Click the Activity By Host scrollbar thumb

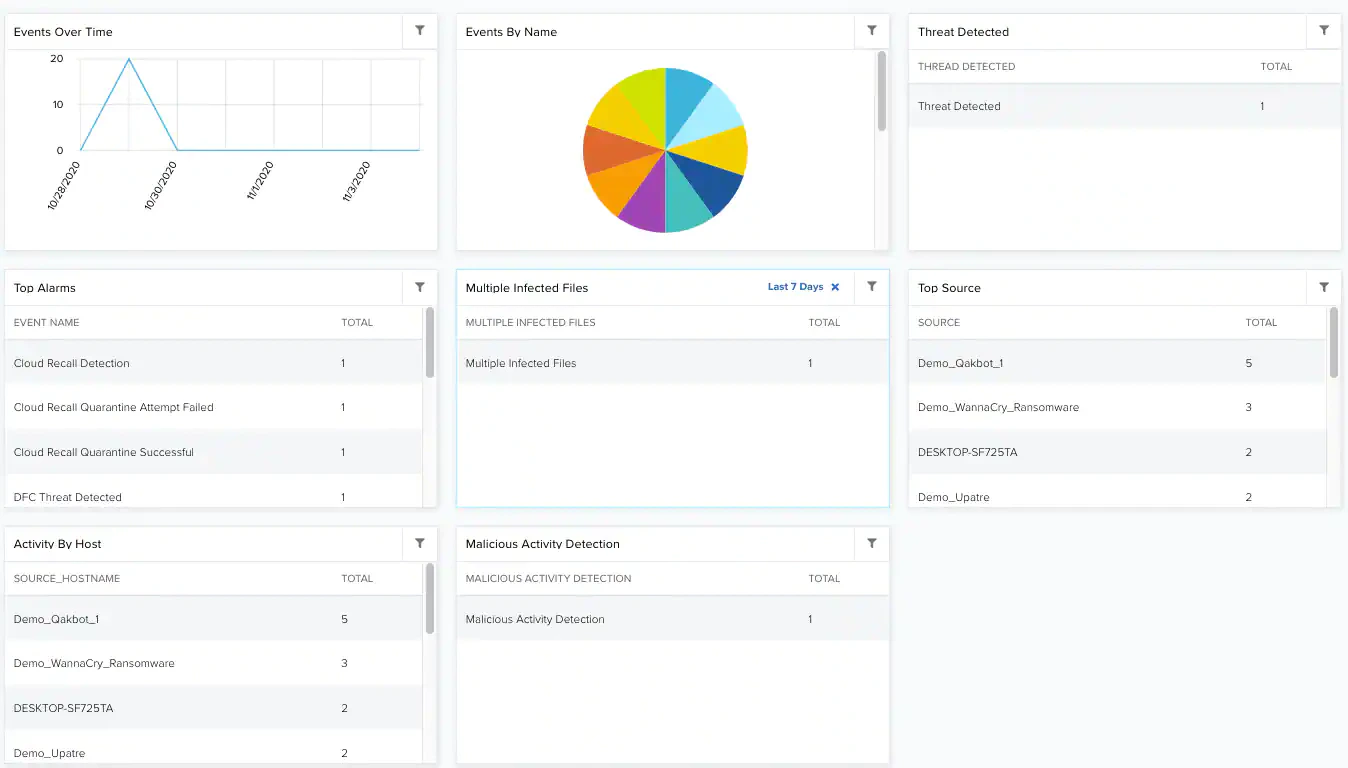(430, 599)
